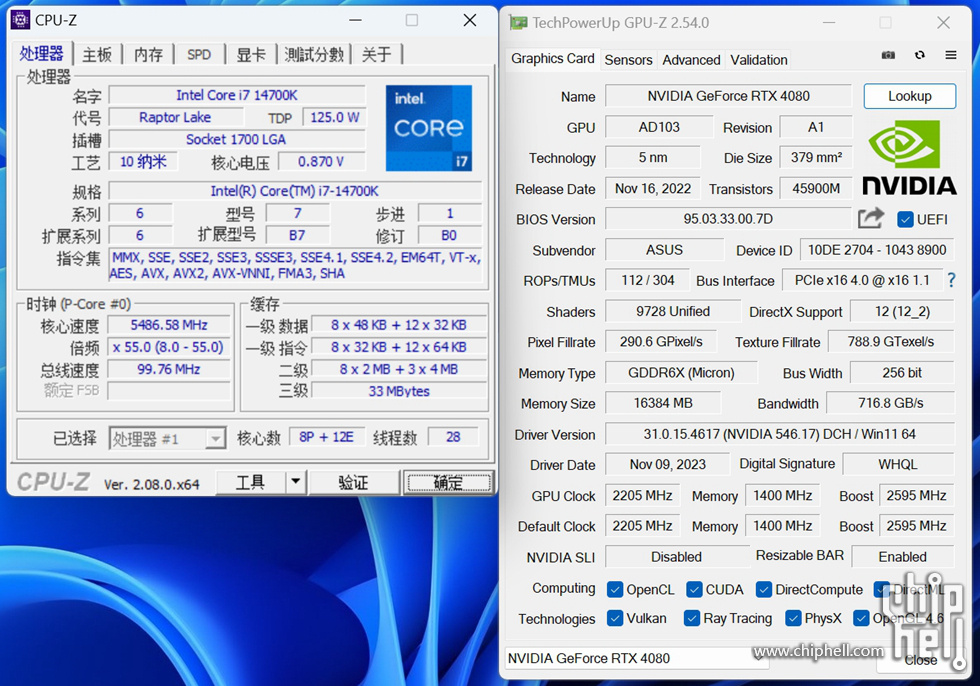Click the Close button in GPU-Z
Screen dimensions: 980x686
(x=921, y=660)
